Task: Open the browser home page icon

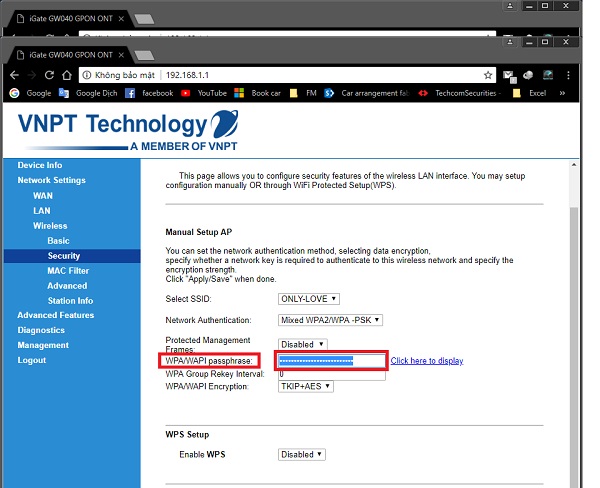Action: click(67, 75)
